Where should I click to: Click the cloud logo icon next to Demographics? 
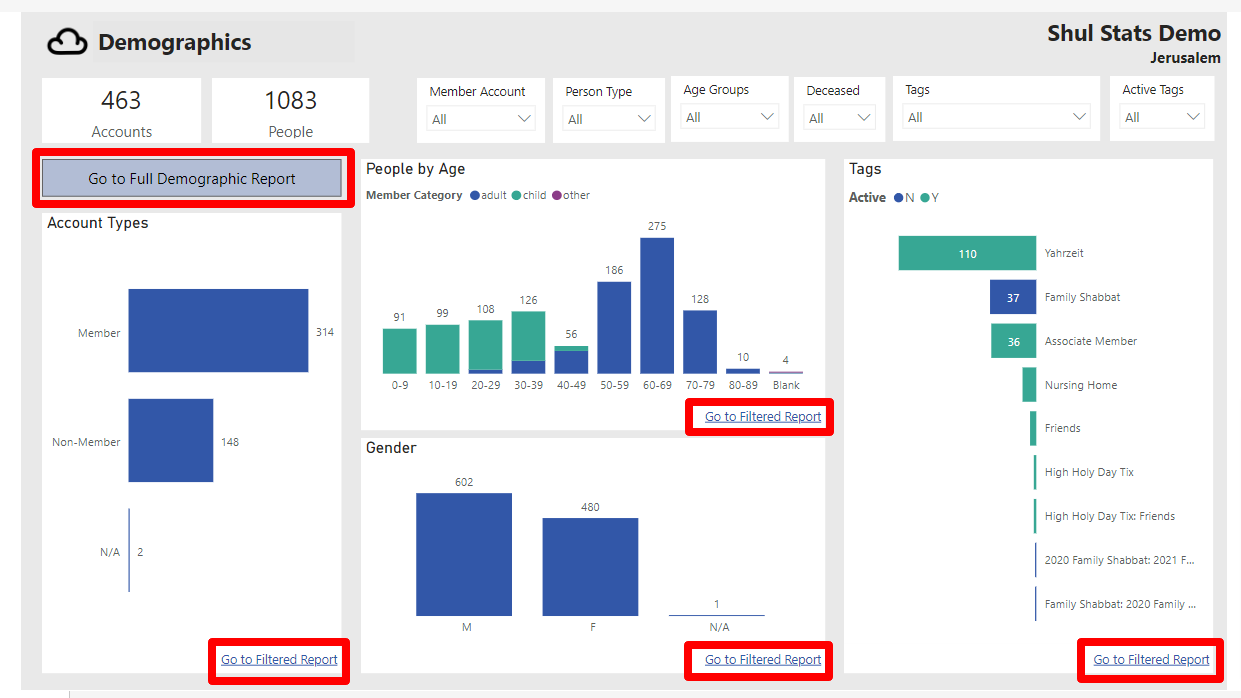pos(66,41)
